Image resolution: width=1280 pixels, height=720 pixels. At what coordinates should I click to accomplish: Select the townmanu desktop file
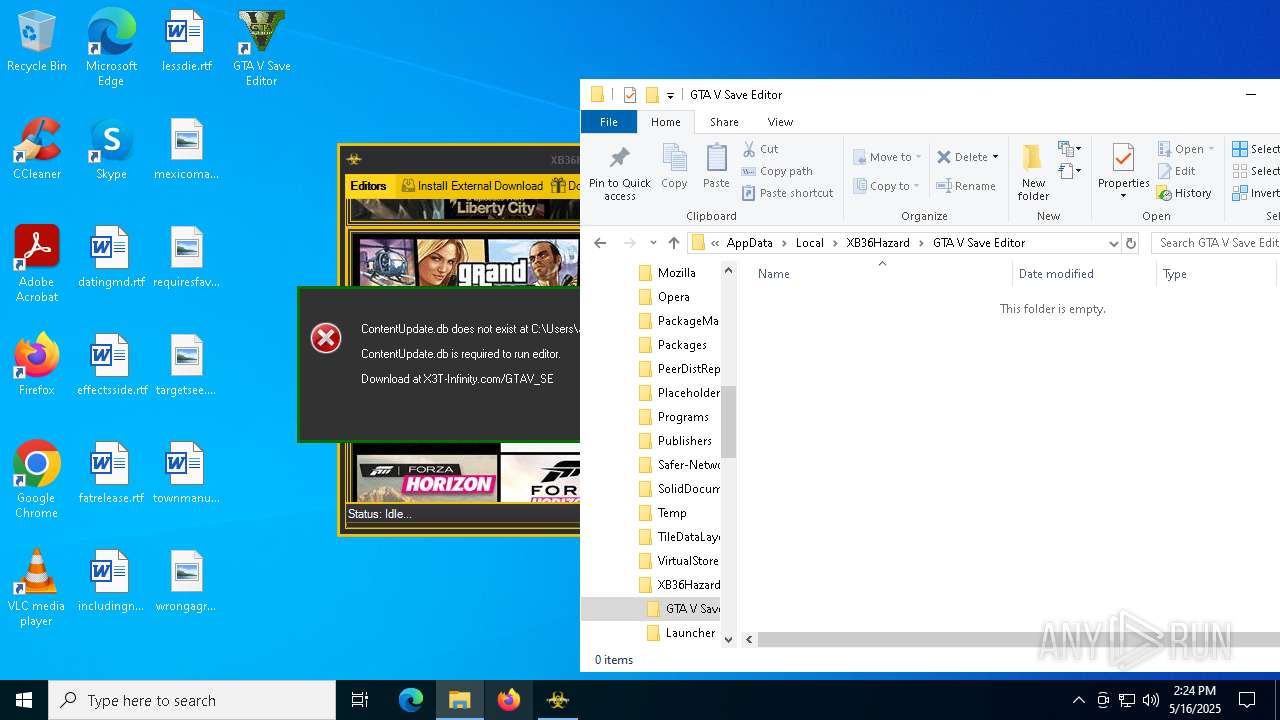click(x=186, y=473)
